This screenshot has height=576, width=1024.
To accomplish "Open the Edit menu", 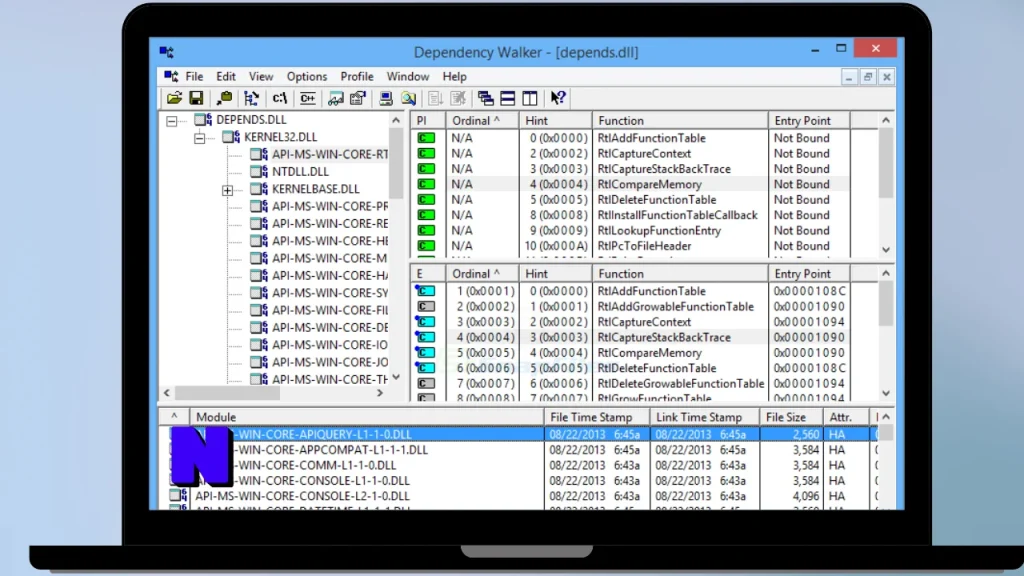I will click(226, 76).
